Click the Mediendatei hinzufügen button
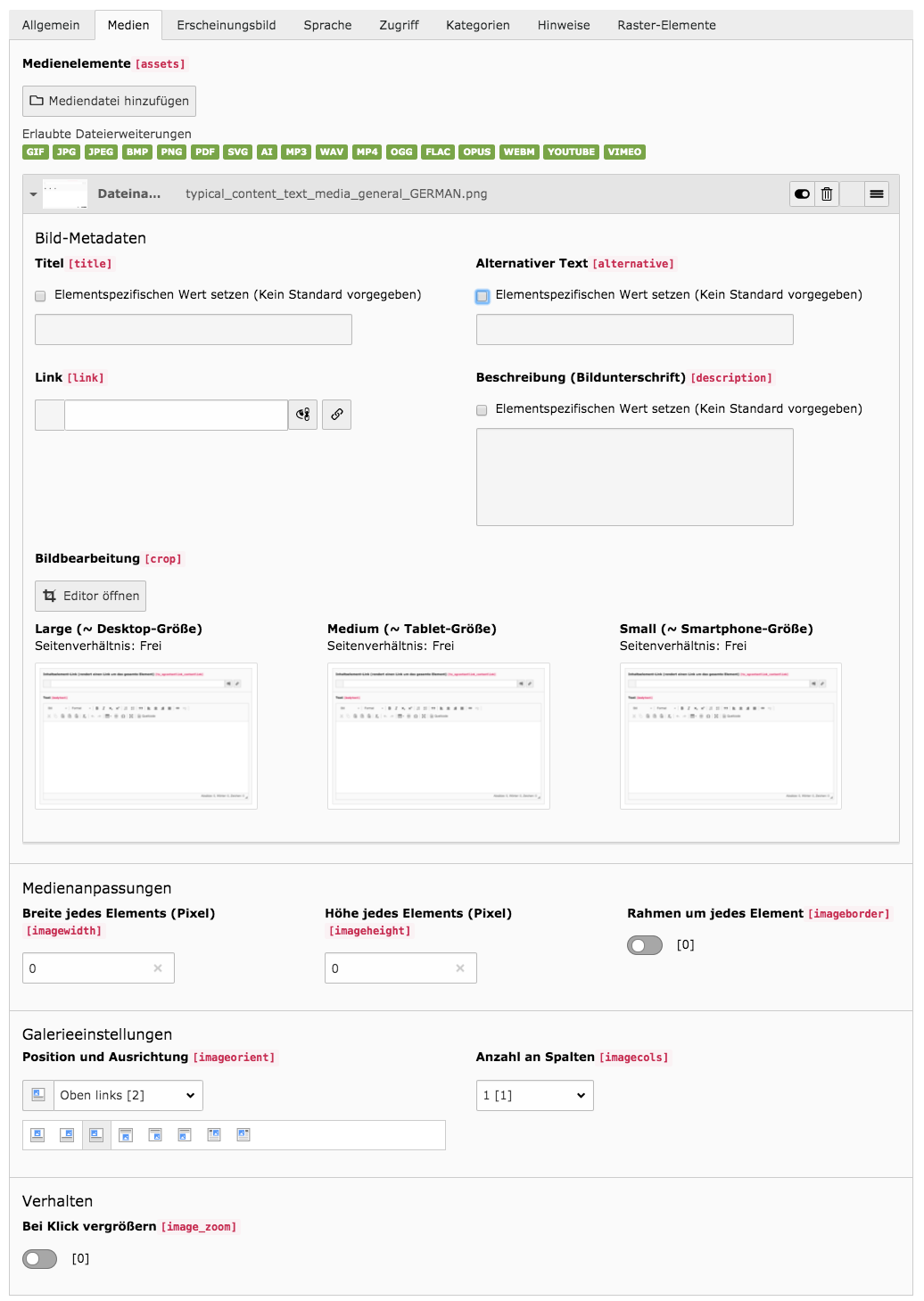Screen dimensions: 924x1301 click(109, 101)
